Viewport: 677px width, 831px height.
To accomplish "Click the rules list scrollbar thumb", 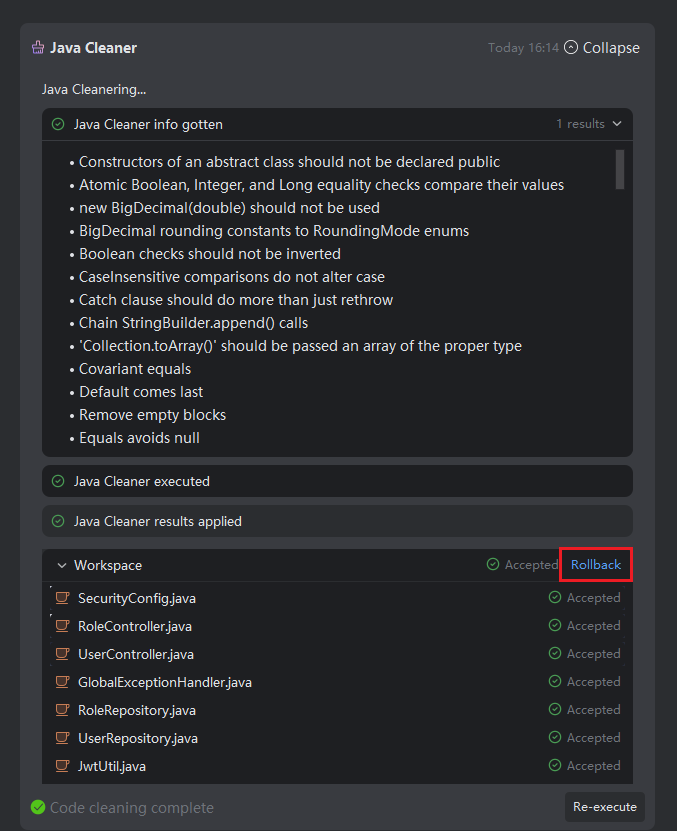I will [x=620, y=170].
